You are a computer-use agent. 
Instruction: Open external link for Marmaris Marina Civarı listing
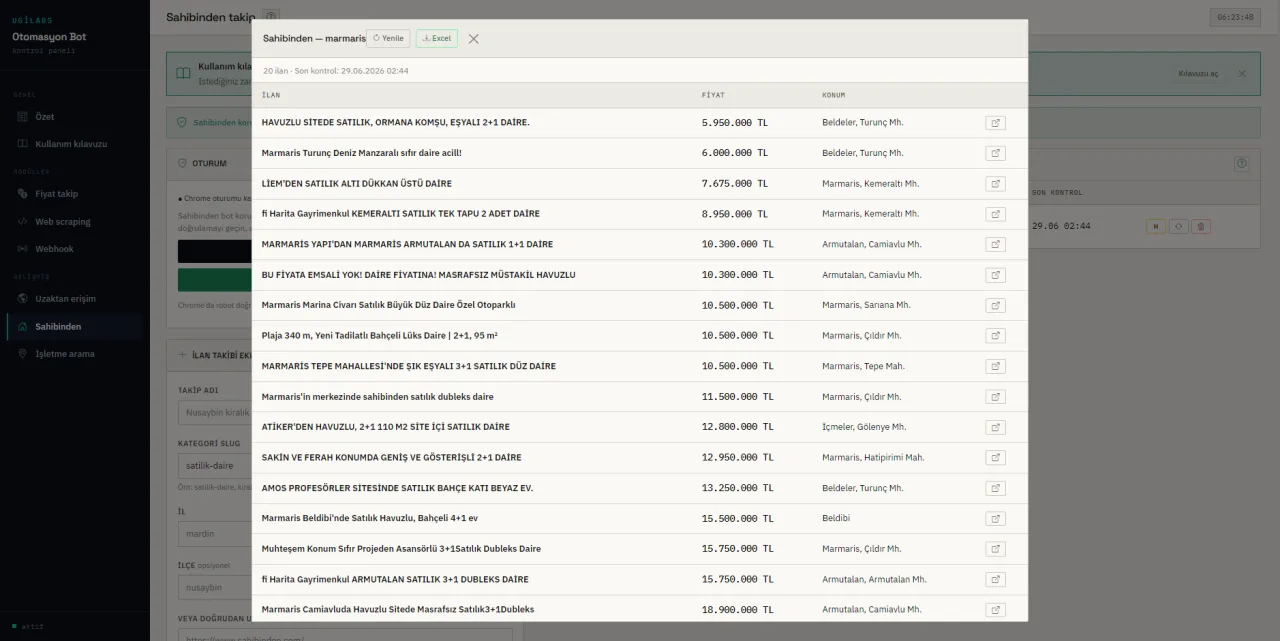tap(995, 305)
